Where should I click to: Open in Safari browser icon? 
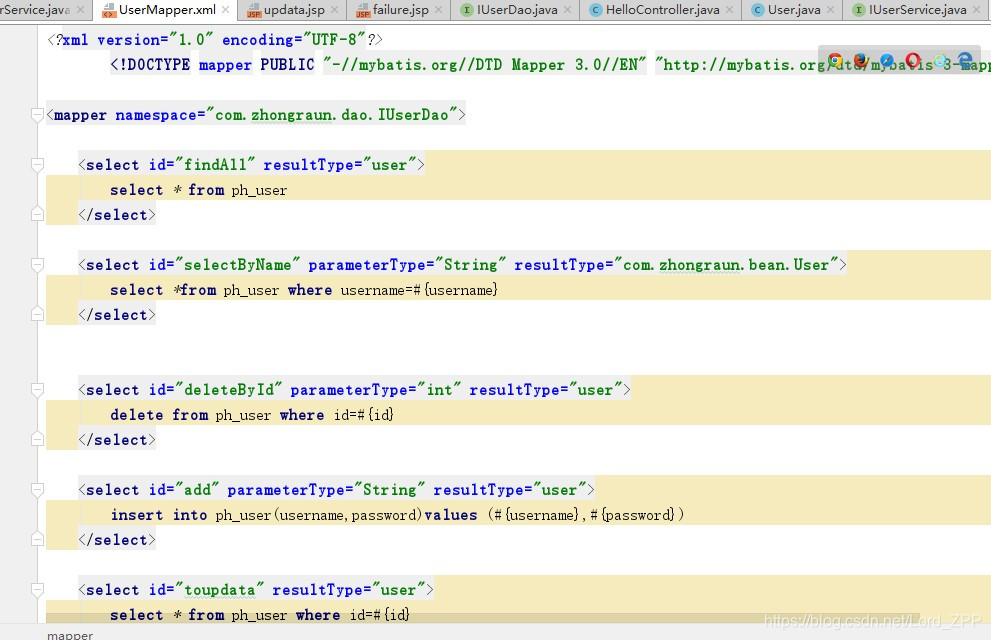[887, 61]
